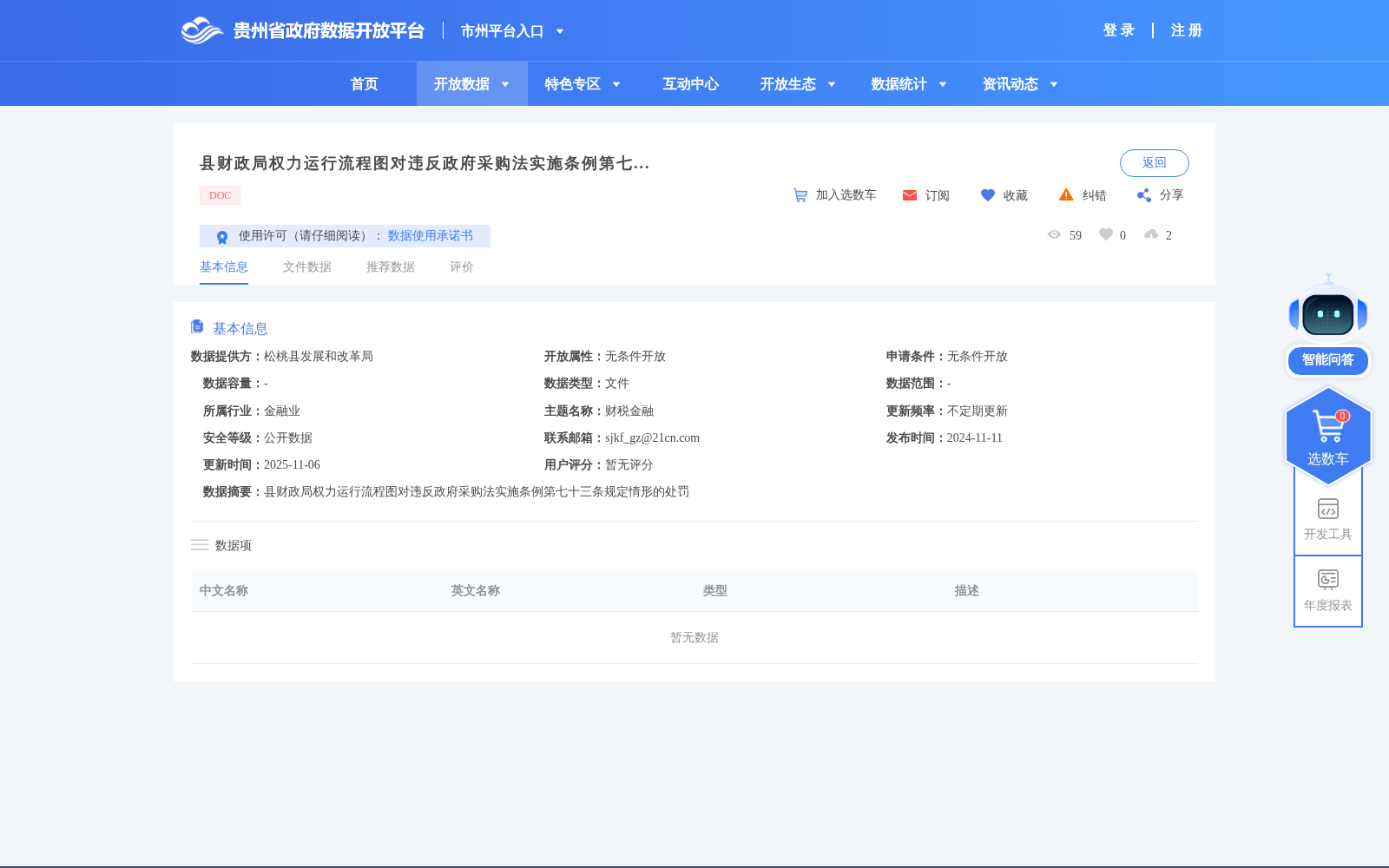Expand the 数据统计 menu arrow

943,84
